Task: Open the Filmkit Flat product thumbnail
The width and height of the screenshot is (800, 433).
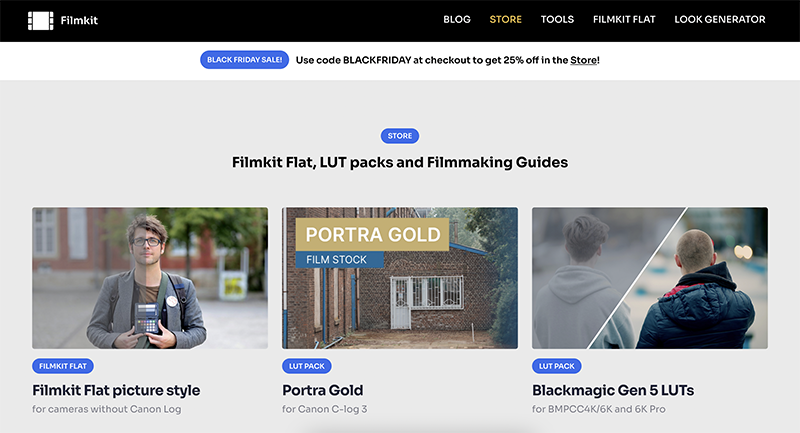Action: point(150,277)
